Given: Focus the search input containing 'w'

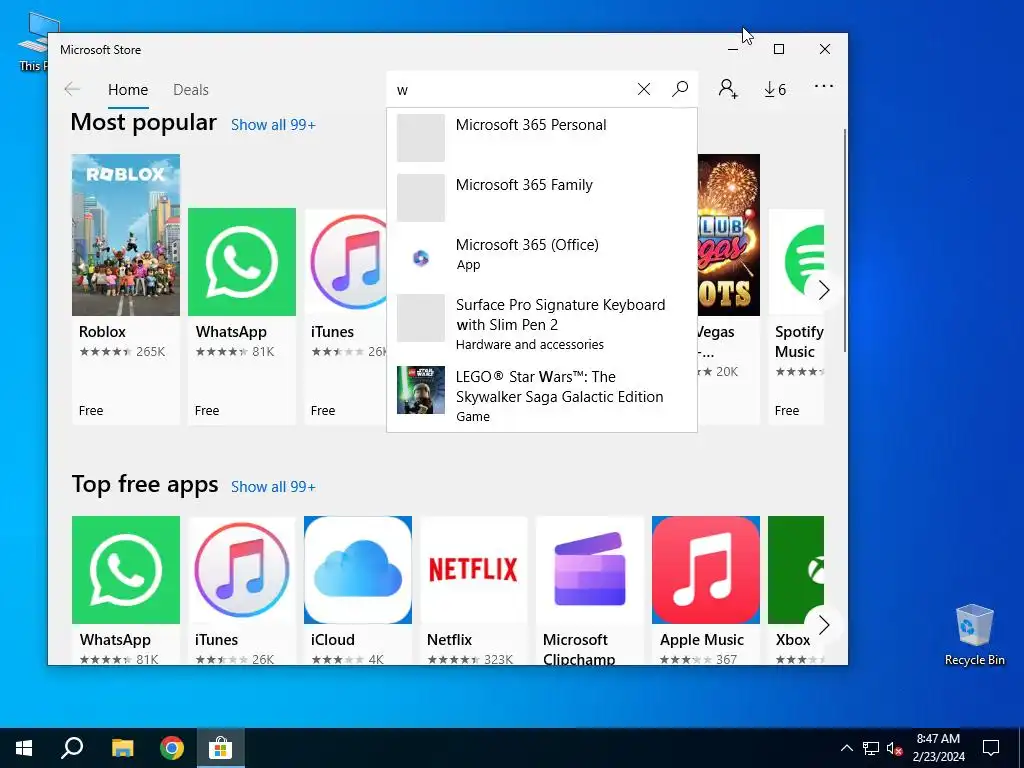Looking at the screenshot, I should coord(513,90).
